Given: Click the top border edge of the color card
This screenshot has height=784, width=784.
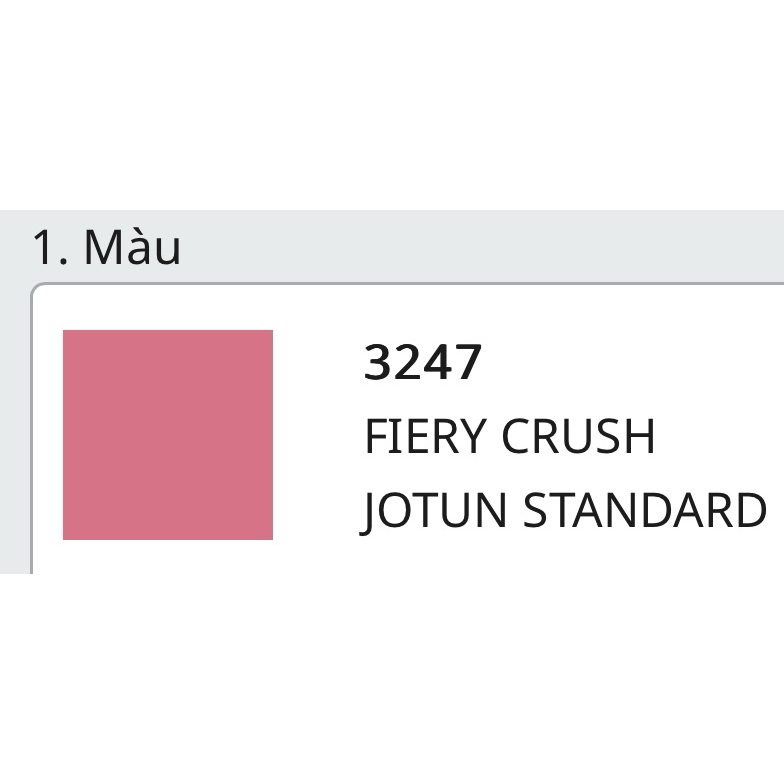Looking at the screenshot, I should pyautogui.click(x=400, y=285).
